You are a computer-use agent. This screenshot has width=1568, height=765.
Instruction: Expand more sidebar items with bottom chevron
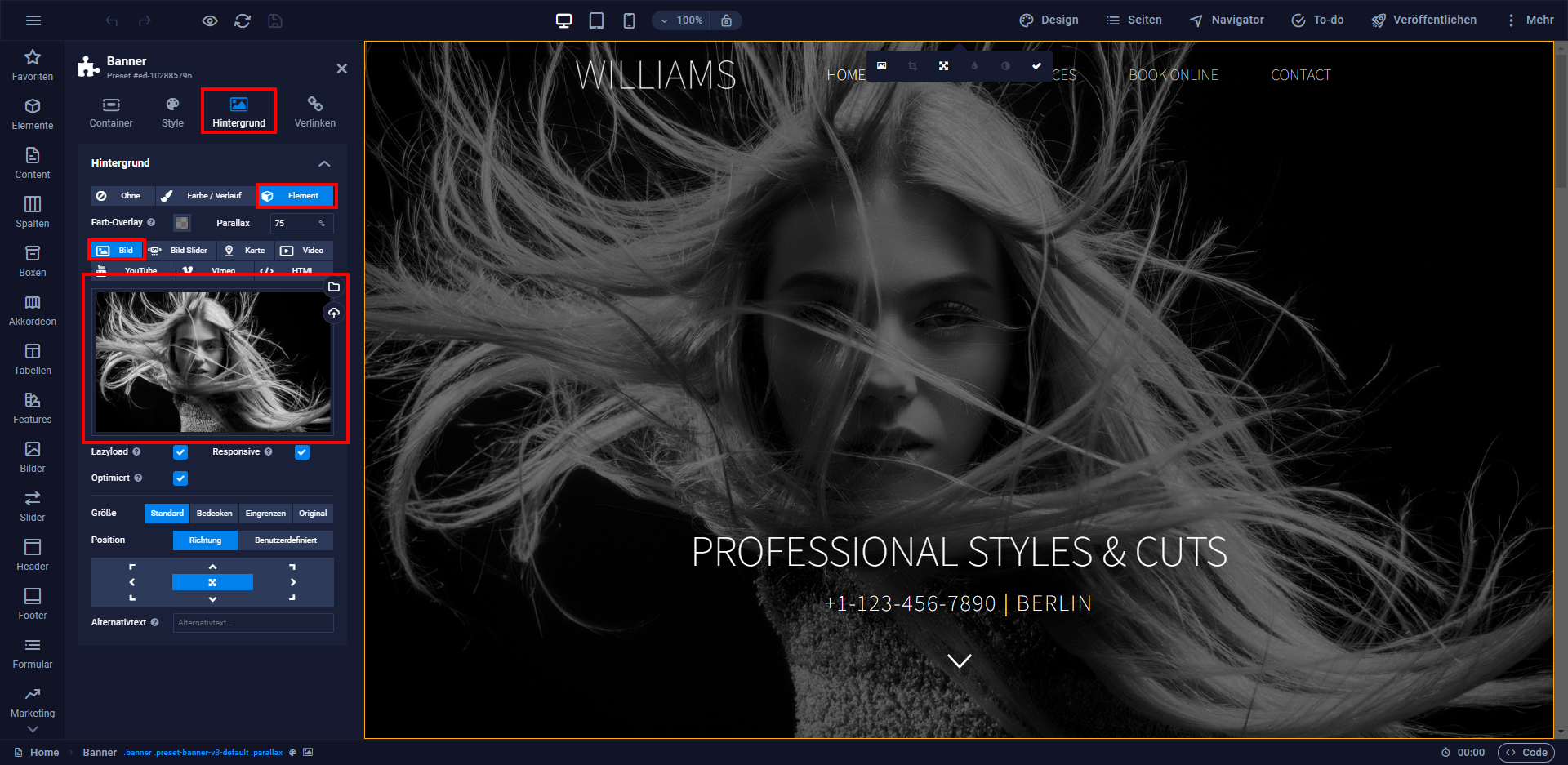33,729
